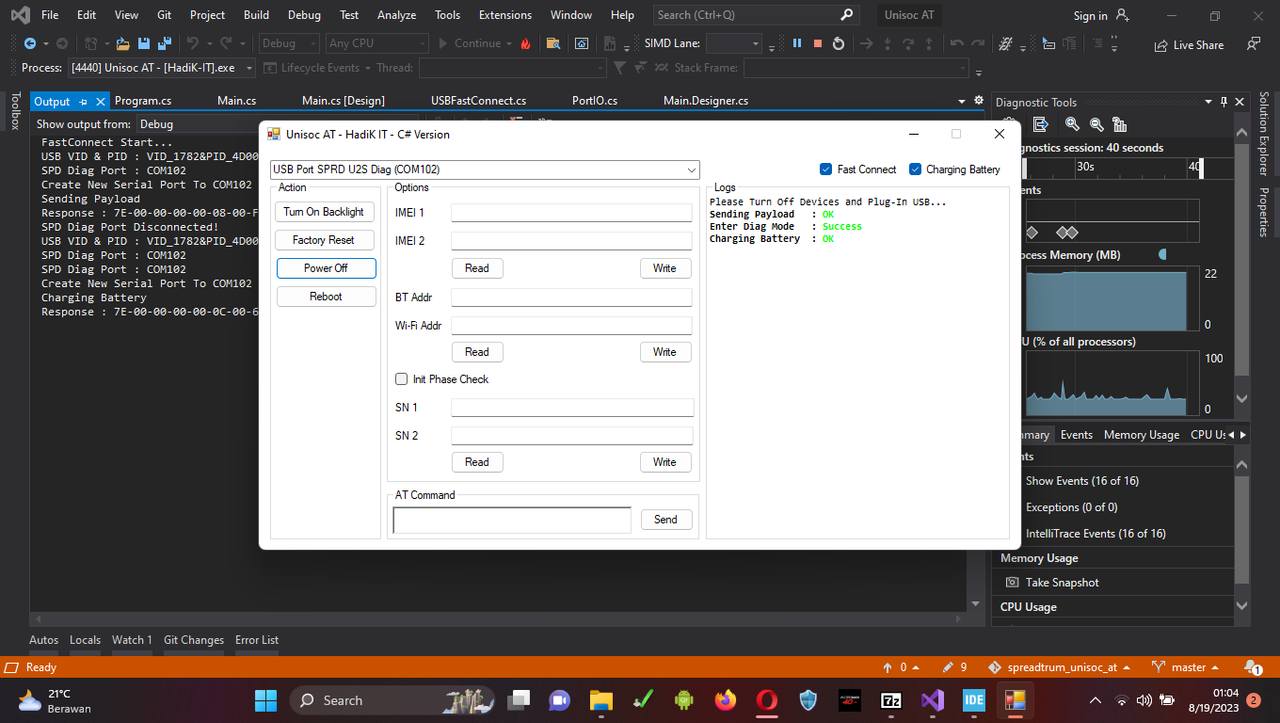The height and width of the screenshot is (723, 1280).
Task: Click the Hot Reload flame icon
Action: click(526, 44)
